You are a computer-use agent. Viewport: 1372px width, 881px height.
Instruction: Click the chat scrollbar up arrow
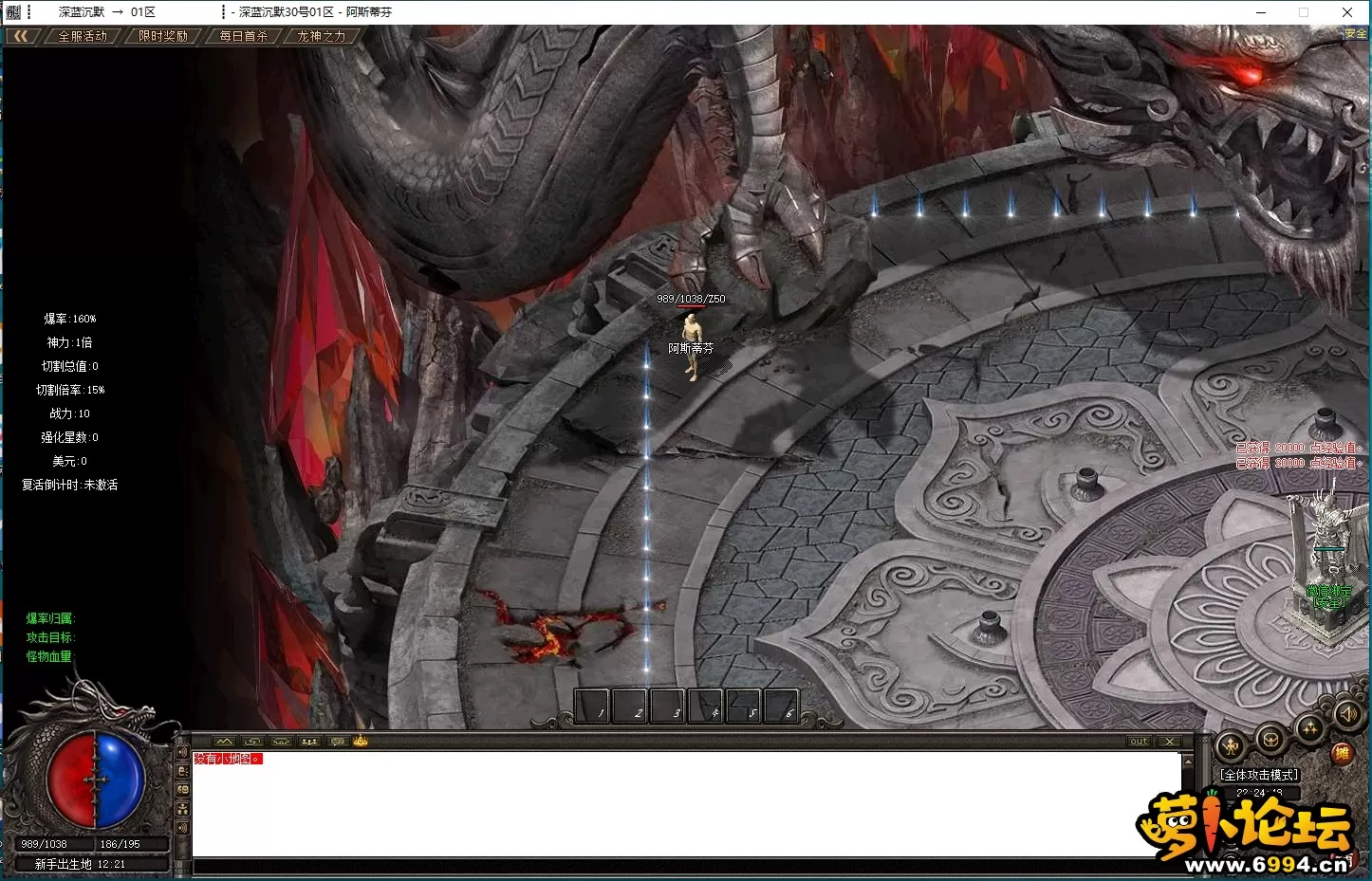tap(1187, 761)
